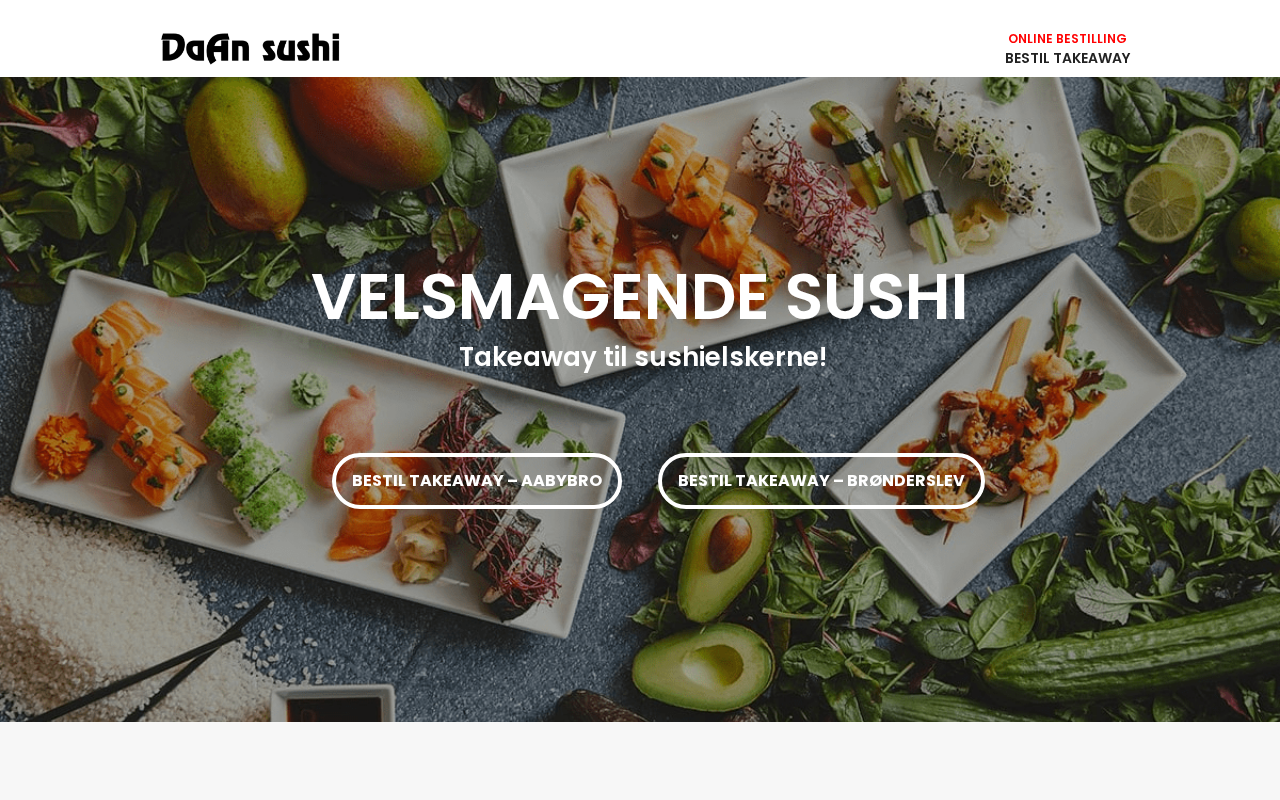Click the VELSMAGENDE SUSHI headline
The image size is (1280, 800).
pos(640,297)
